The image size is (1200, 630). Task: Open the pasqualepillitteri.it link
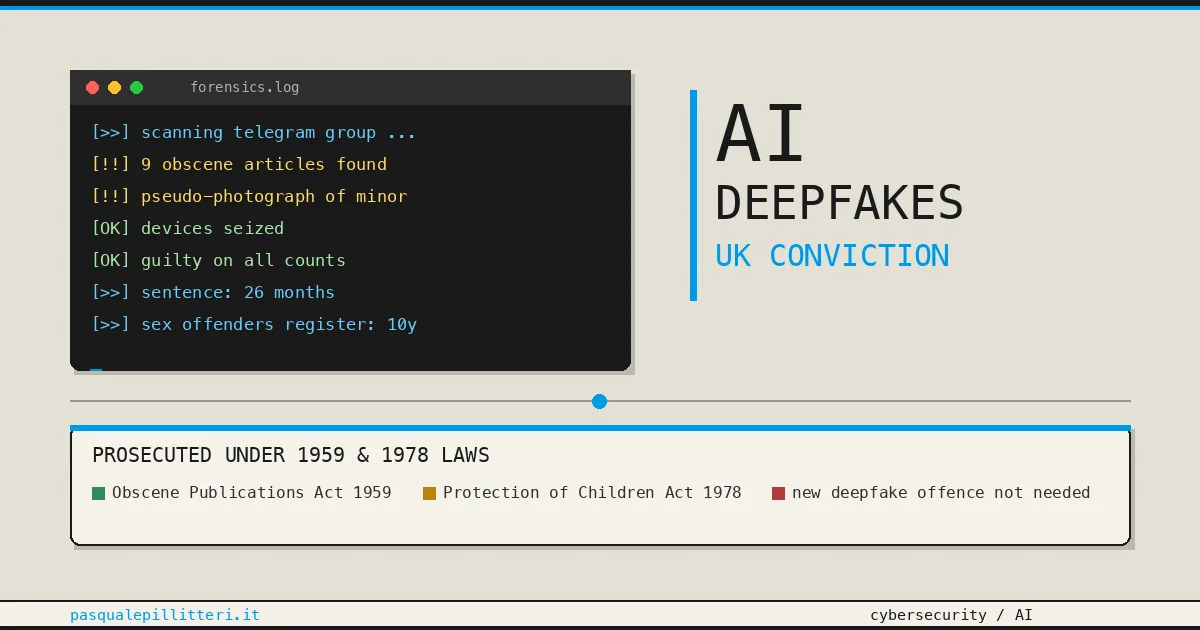[165, 615]
